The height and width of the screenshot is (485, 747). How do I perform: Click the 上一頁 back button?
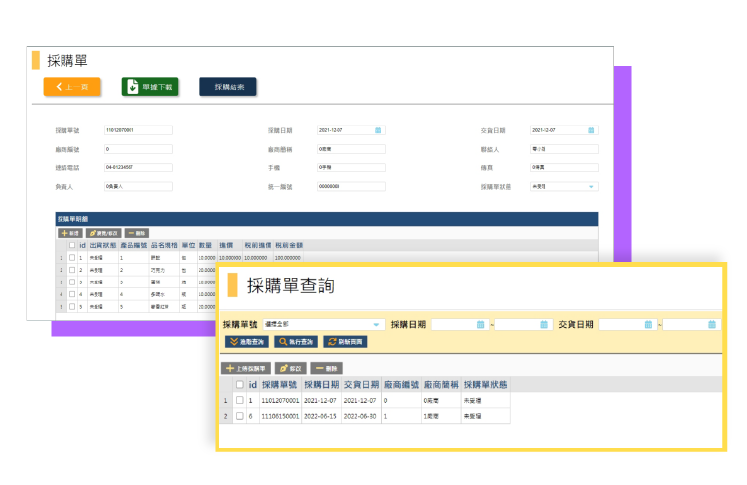pyautogui.click(x=72, y=87)
